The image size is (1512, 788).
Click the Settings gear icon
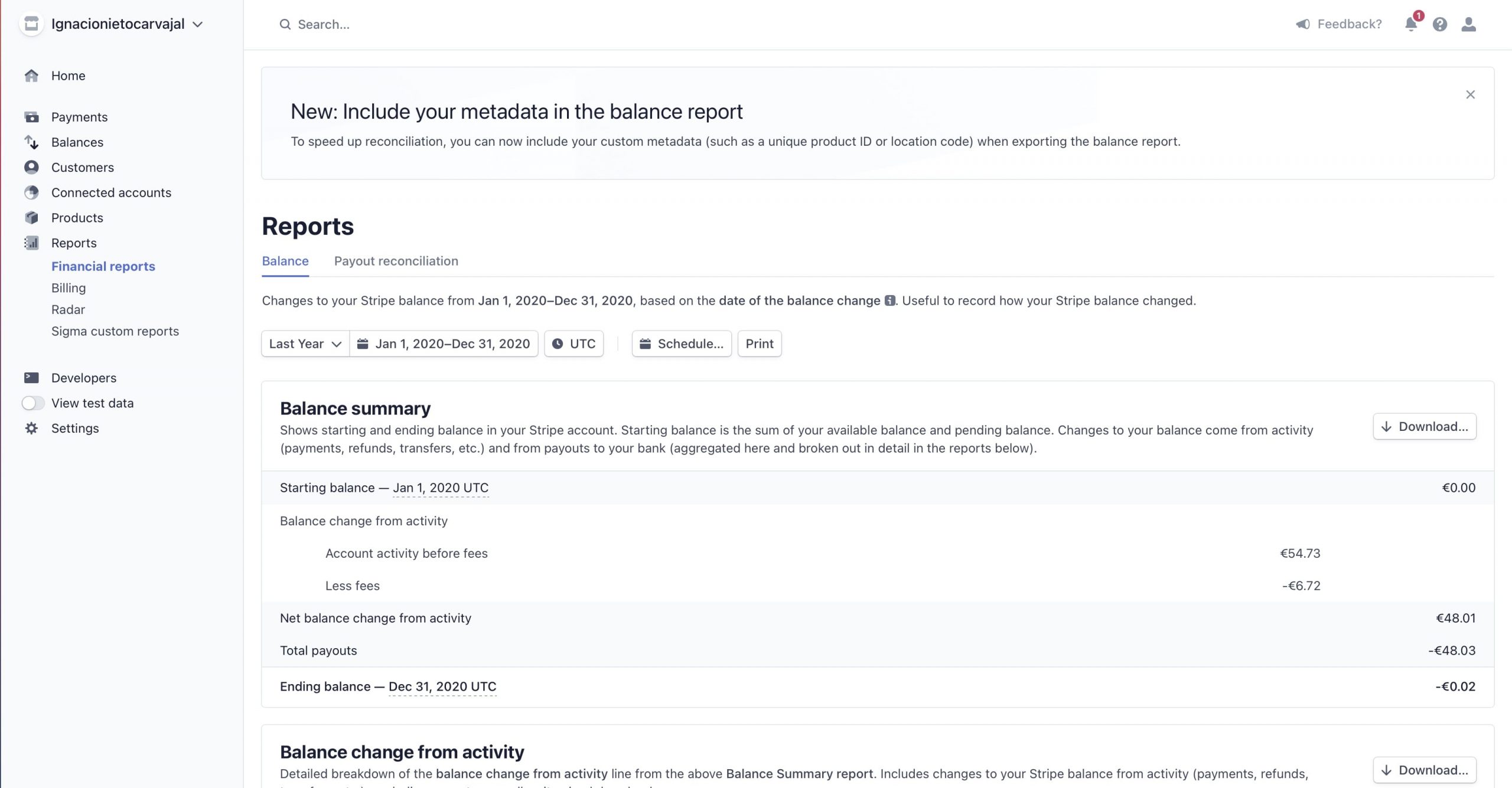pyautogui.click(x=31, y=429)
